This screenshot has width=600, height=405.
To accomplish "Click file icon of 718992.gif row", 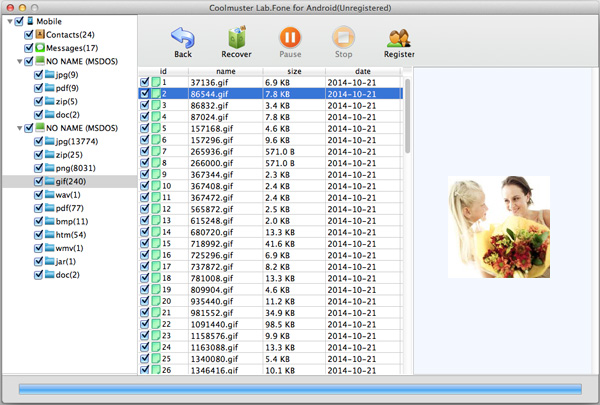I will 156,243.
